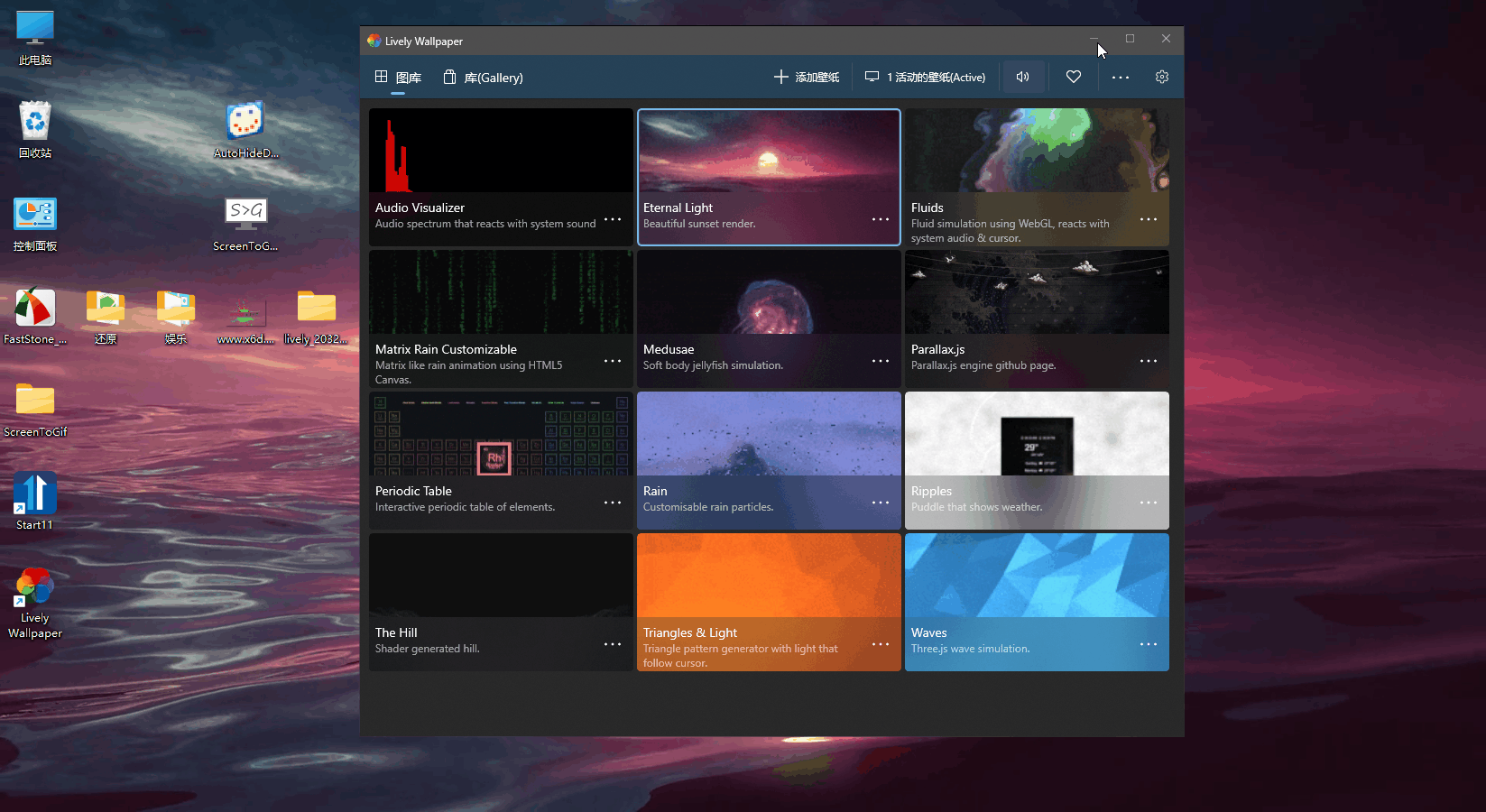This screenshot has width=1486, height=812.
Task: Open options menu for Triangles & Light
Action: point(881,644)
